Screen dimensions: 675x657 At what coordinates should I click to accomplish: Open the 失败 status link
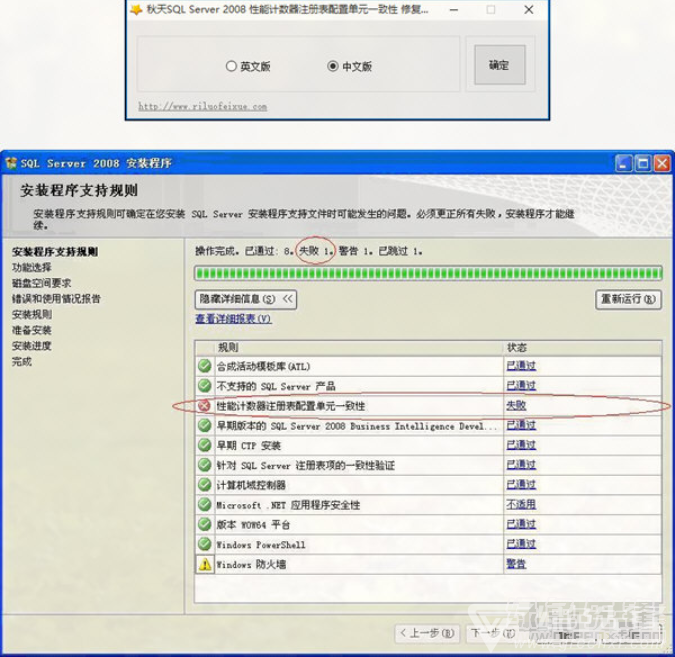point(516,406)
